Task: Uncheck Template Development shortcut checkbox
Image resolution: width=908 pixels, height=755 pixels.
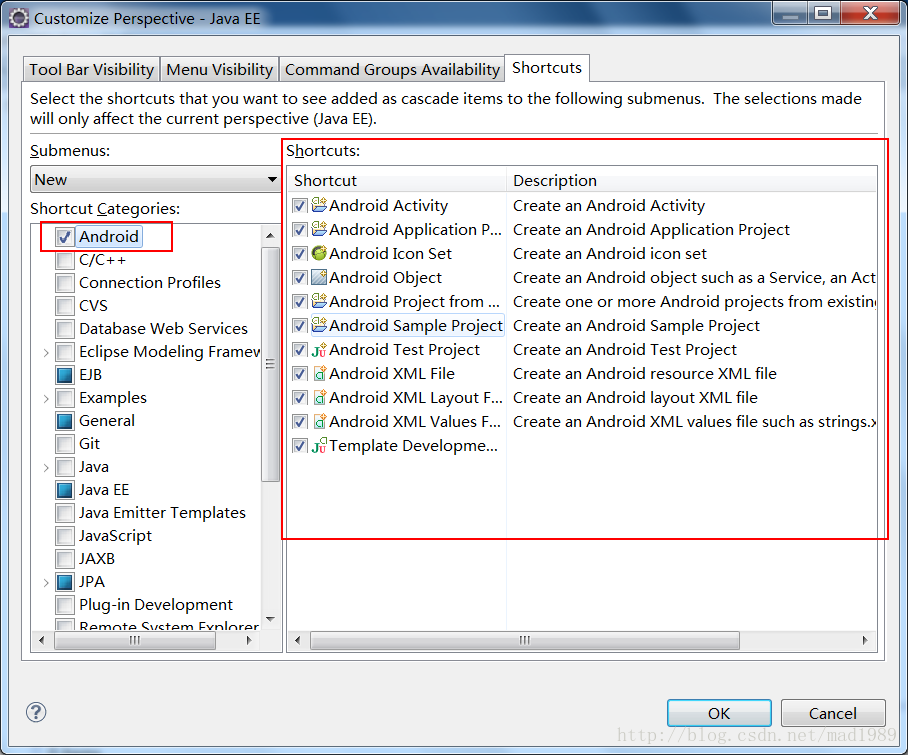Action: click(x=299, y=446)
